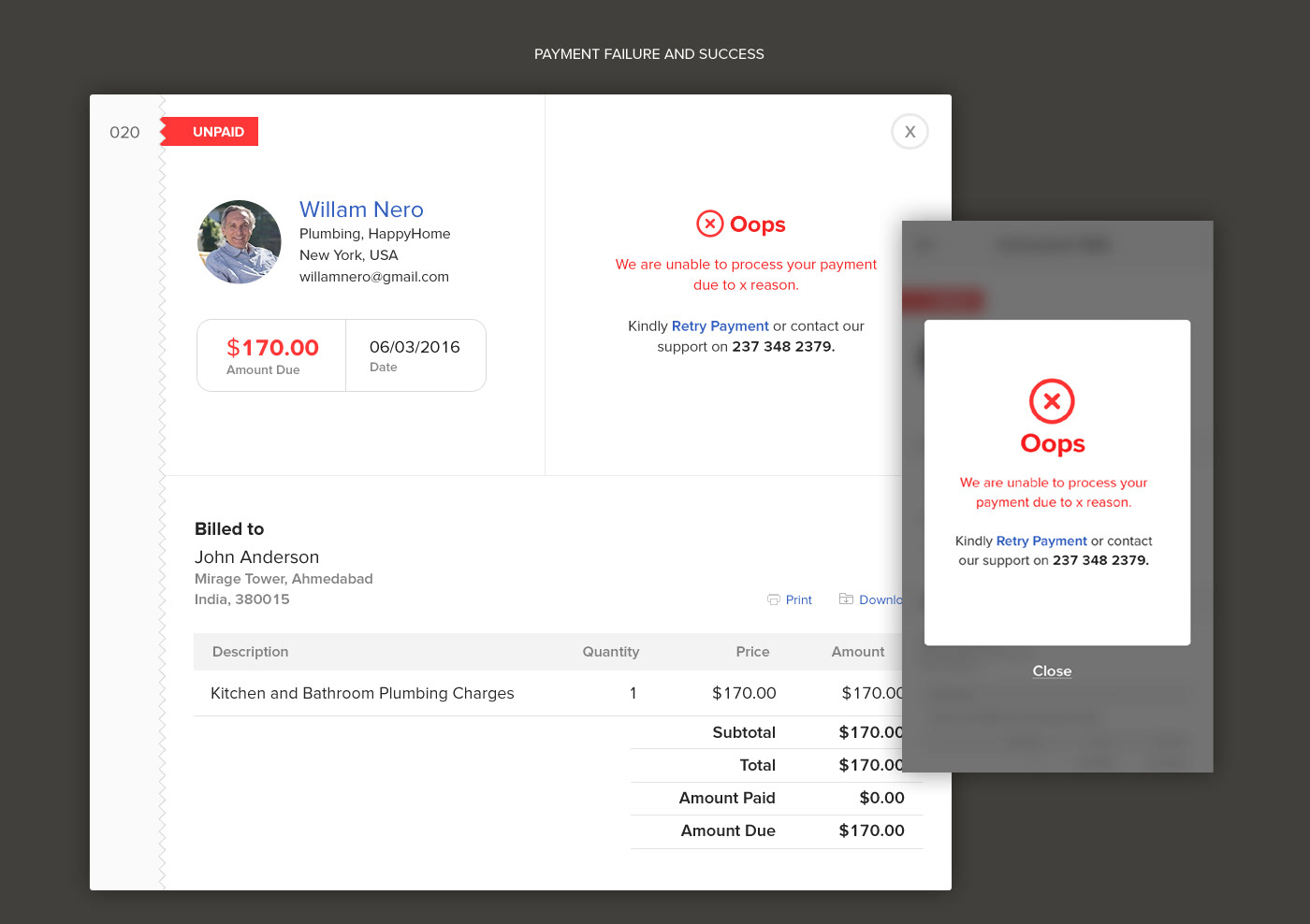Image resolution: width=1310 pixels, height=924 pixels.
Task: Click support number 237 348 2379 in invoice panel
Action: pos(782,346)
